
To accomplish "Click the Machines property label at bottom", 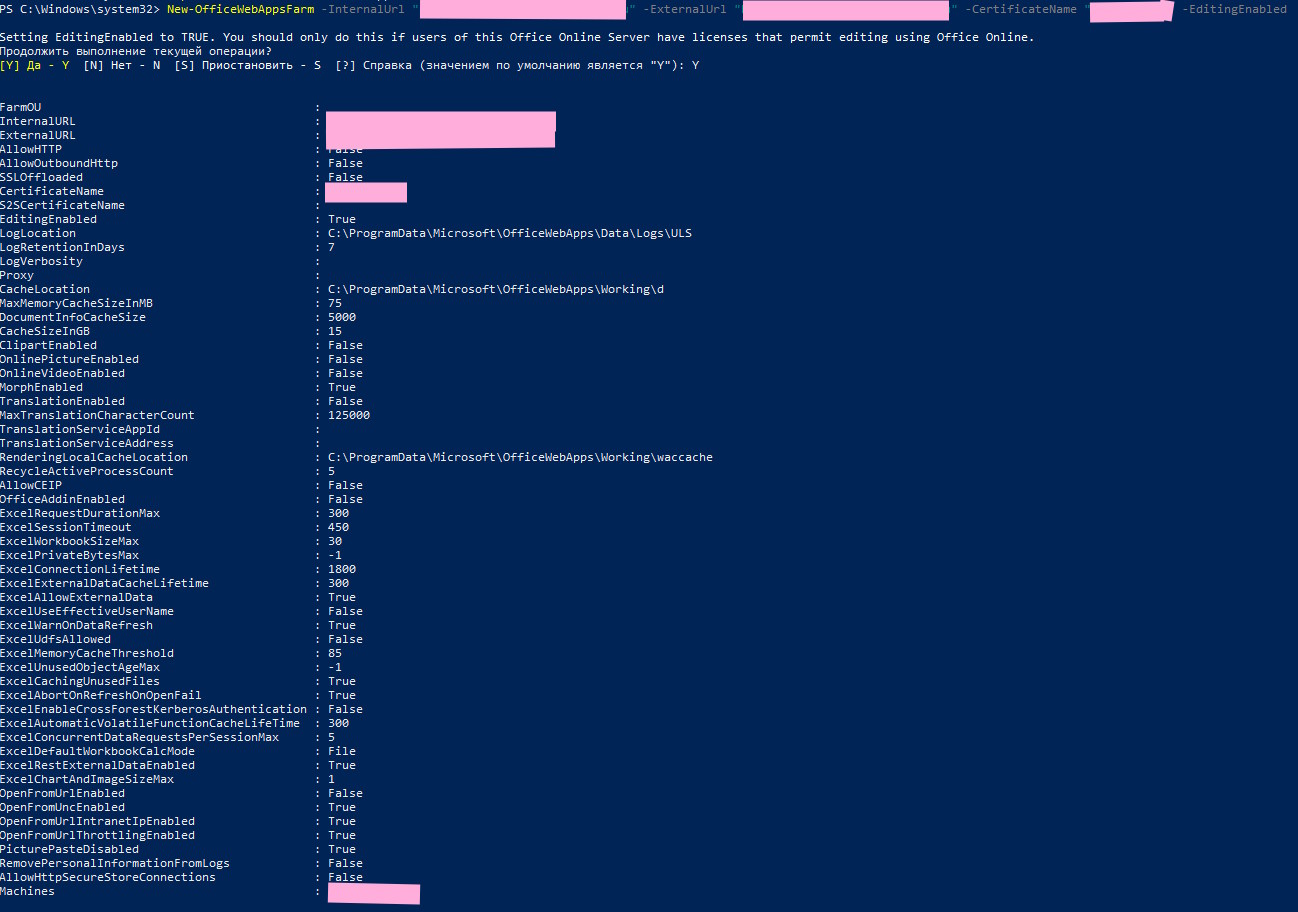I will [x=27, y=891].
